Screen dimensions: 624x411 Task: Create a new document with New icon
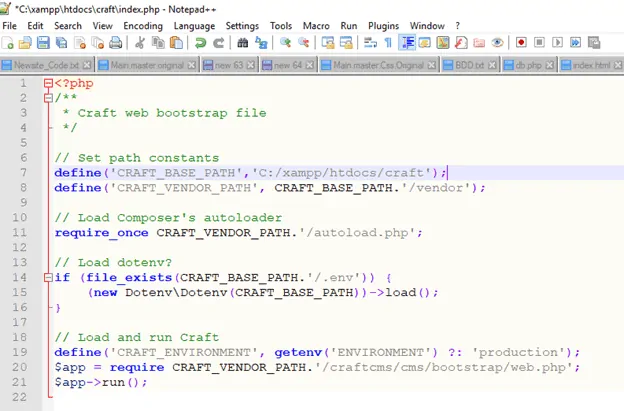tap(8, 43)
